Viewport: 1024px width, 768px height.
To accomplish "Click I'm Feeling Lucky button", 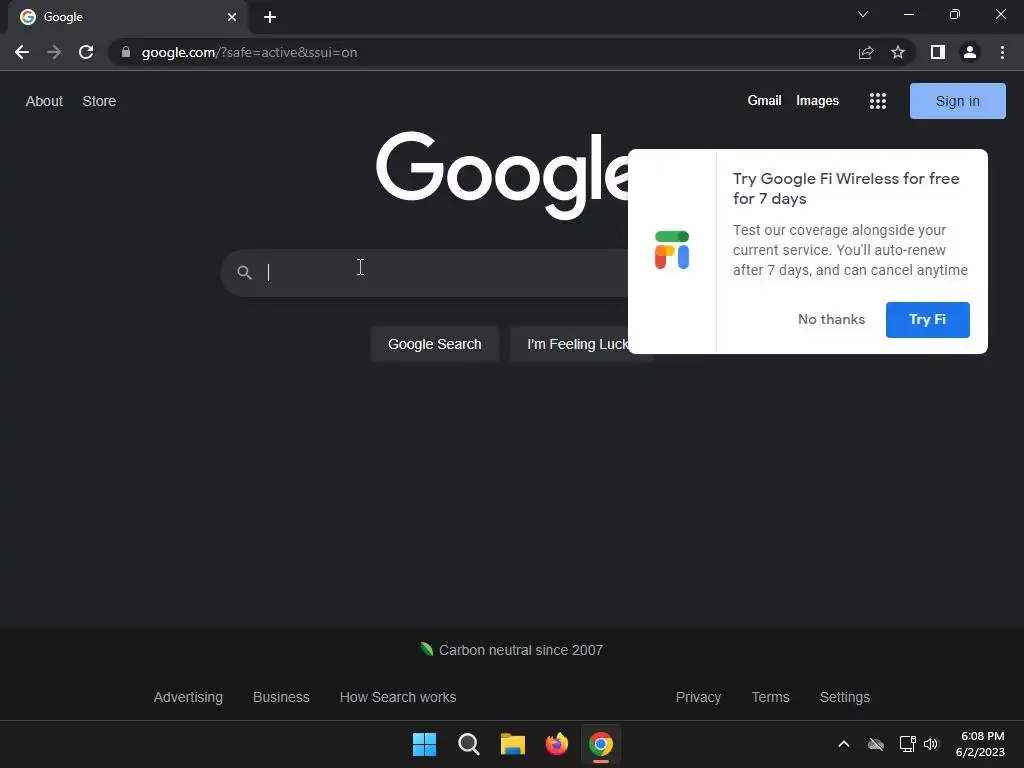I will (x=577, y=344).
